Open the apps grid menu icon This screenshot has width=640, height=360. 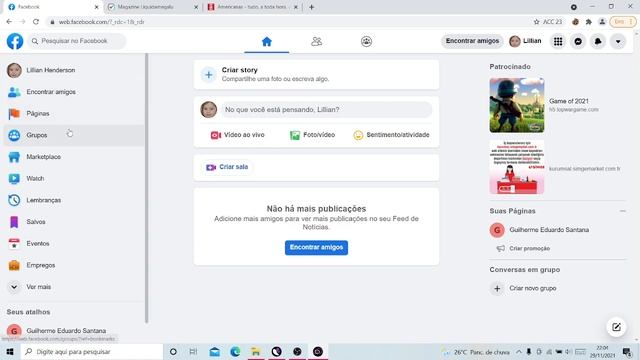pos(558,41)
